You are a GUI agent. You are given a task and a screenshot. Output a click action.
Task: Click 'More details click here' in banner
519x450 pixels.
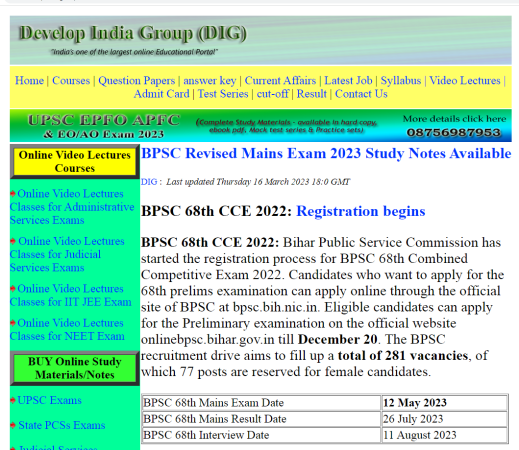(454, 119)
